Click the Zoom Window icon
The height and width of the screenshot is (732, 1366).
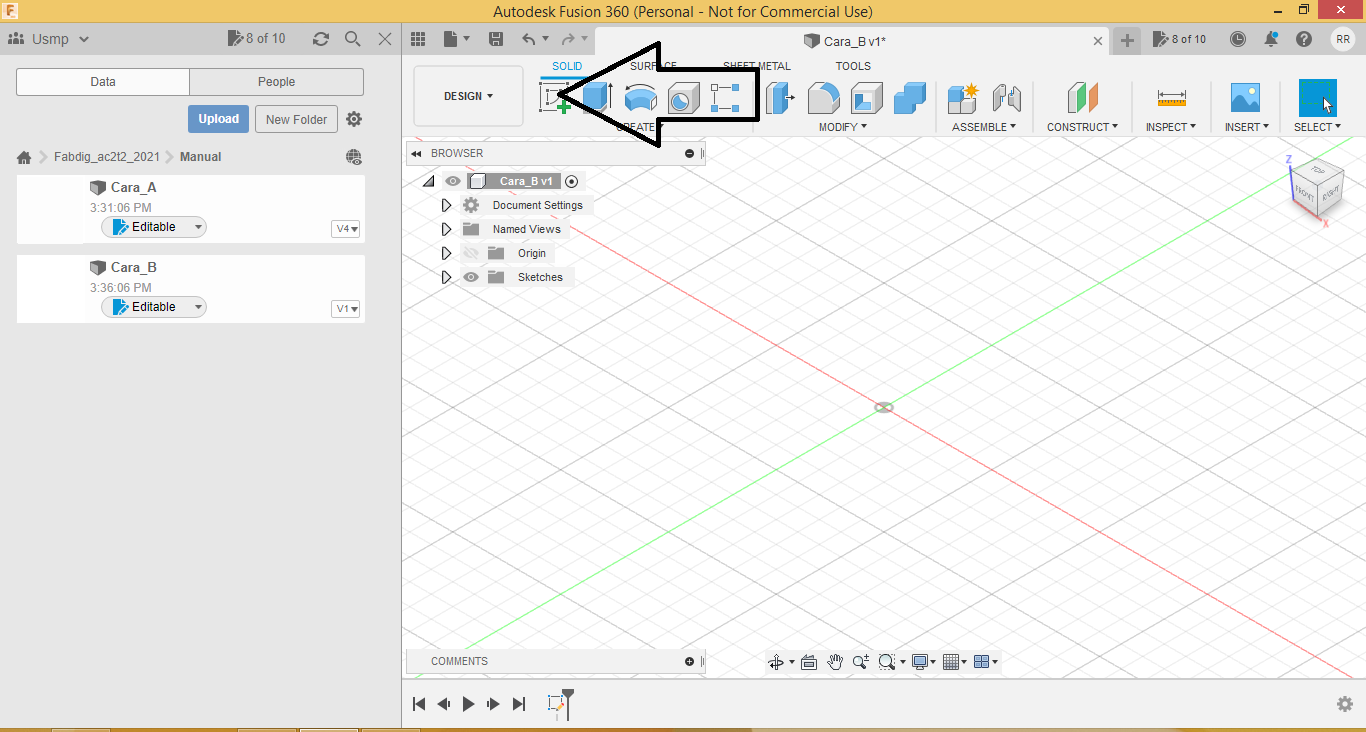tap(886, 662)
